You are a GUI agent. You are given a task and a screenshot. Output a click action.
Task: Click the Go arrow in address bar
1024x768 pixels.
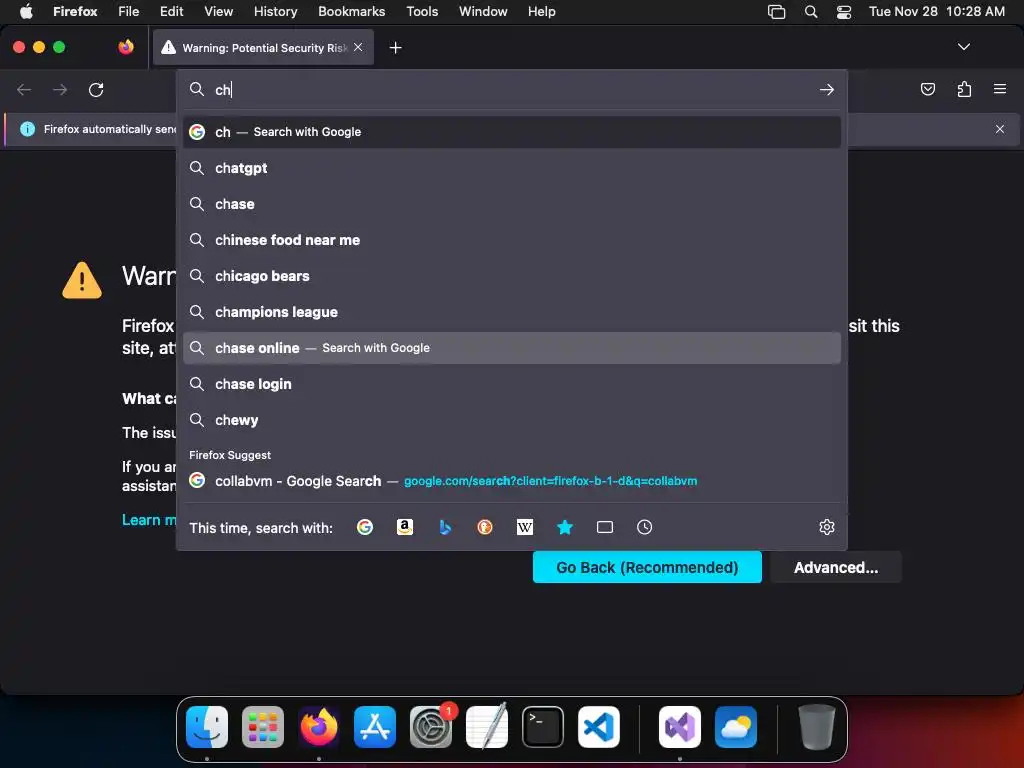click(827, 89)
